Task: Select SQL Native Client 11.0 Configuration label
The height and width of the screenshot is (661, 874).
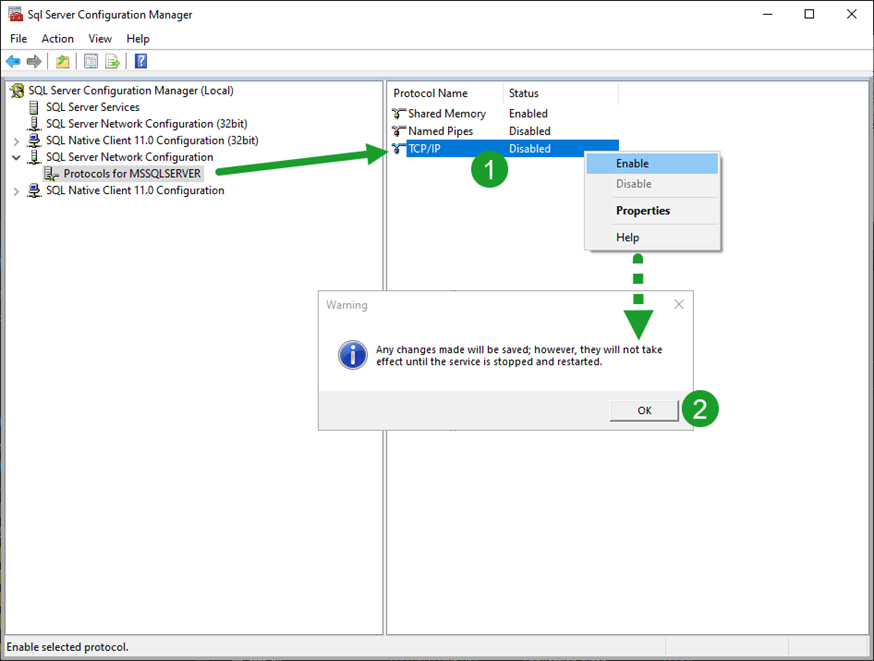Action: 135,191
